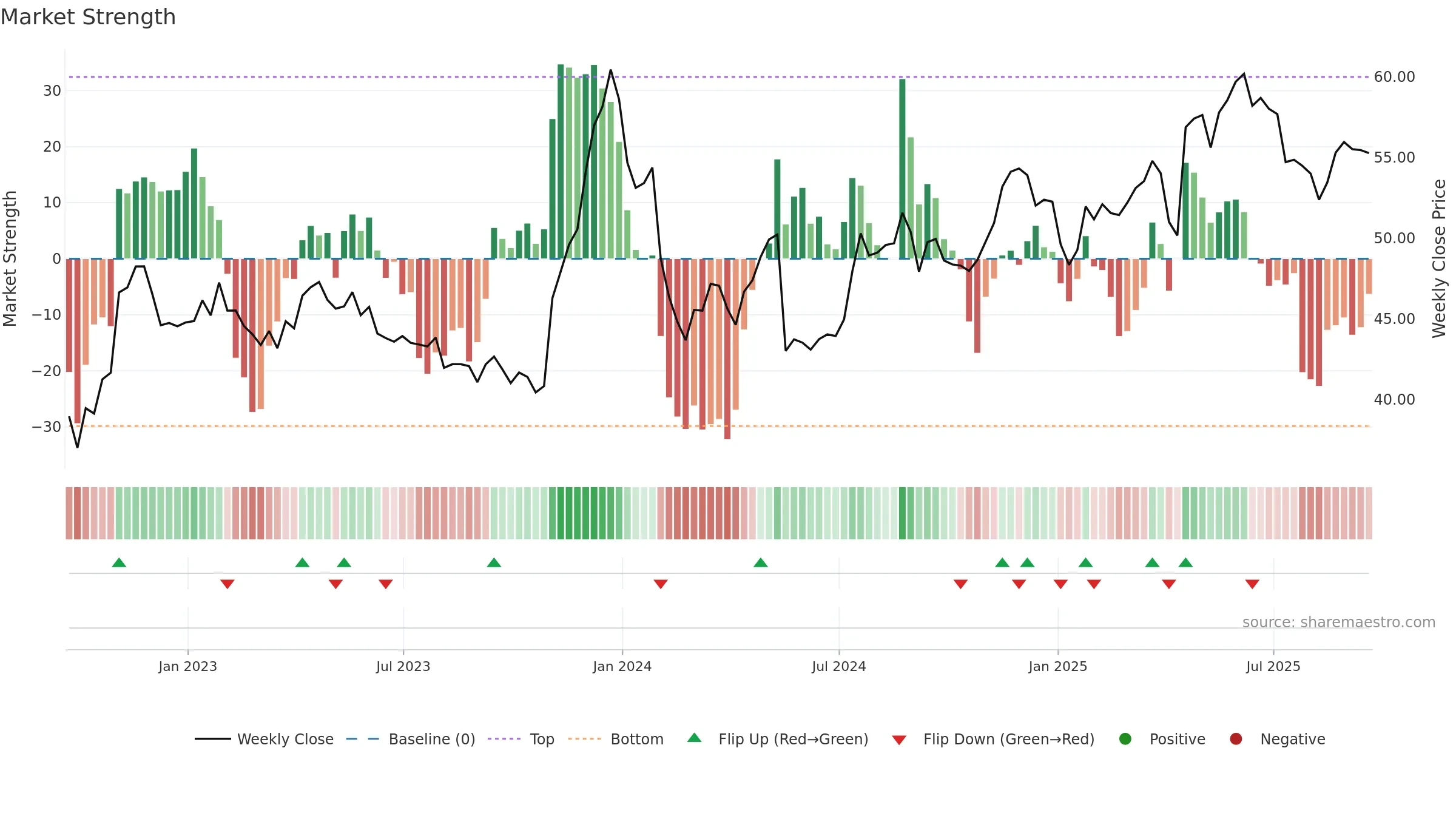Click the purple dotted Top line sample in legend
This screenshot has height=819, width=1456.
tap(504, 739)
